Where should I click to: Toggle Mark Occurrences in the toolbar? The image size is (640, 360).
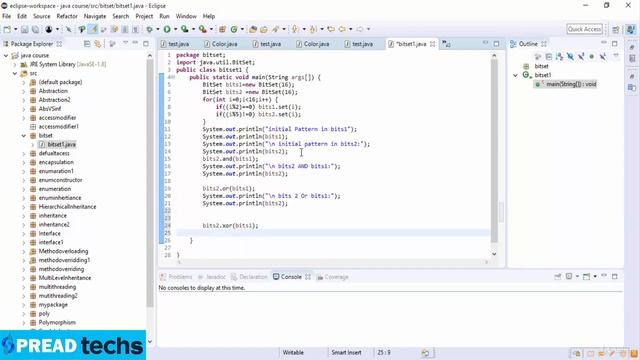point(93,29)
